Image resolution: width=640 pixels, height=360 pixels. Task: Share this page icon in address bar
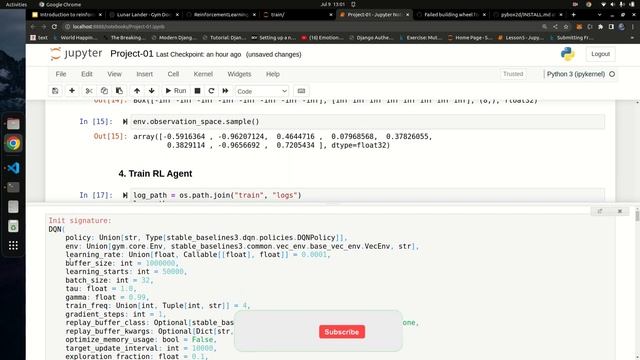coord(555,27)
